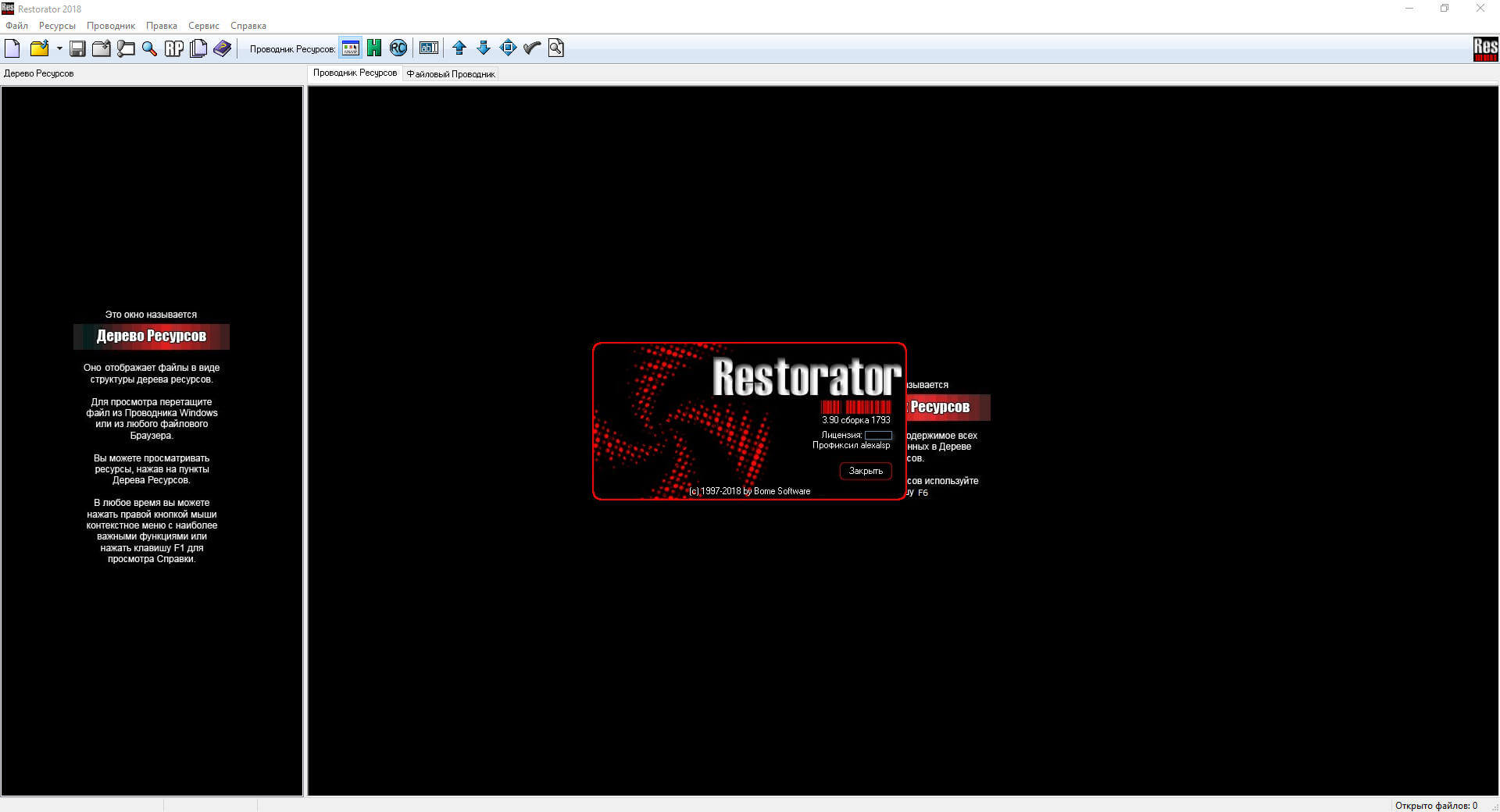
Task: Click the blue up arrow icon
Action: (459, 48)
